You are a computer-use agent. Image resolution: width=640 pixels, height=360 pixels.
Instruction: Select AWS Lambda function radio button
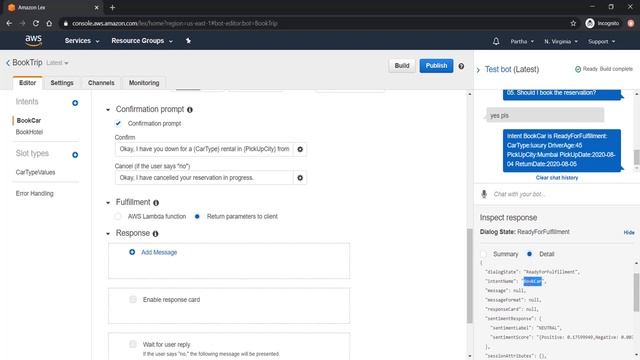coord(118,216)
